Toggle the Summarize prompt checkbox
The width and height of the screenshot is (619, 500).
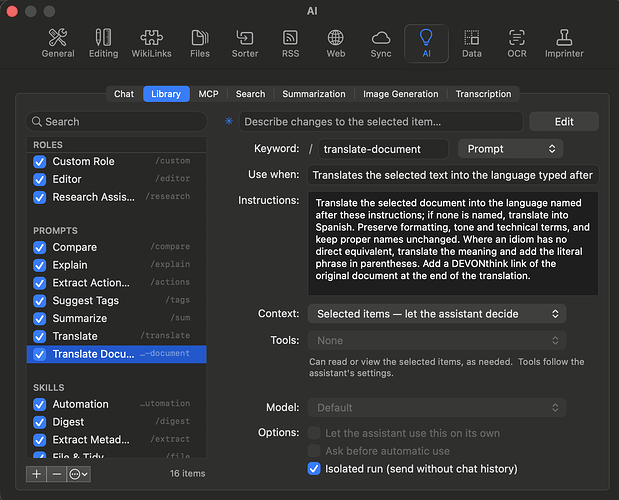[39, 318]
